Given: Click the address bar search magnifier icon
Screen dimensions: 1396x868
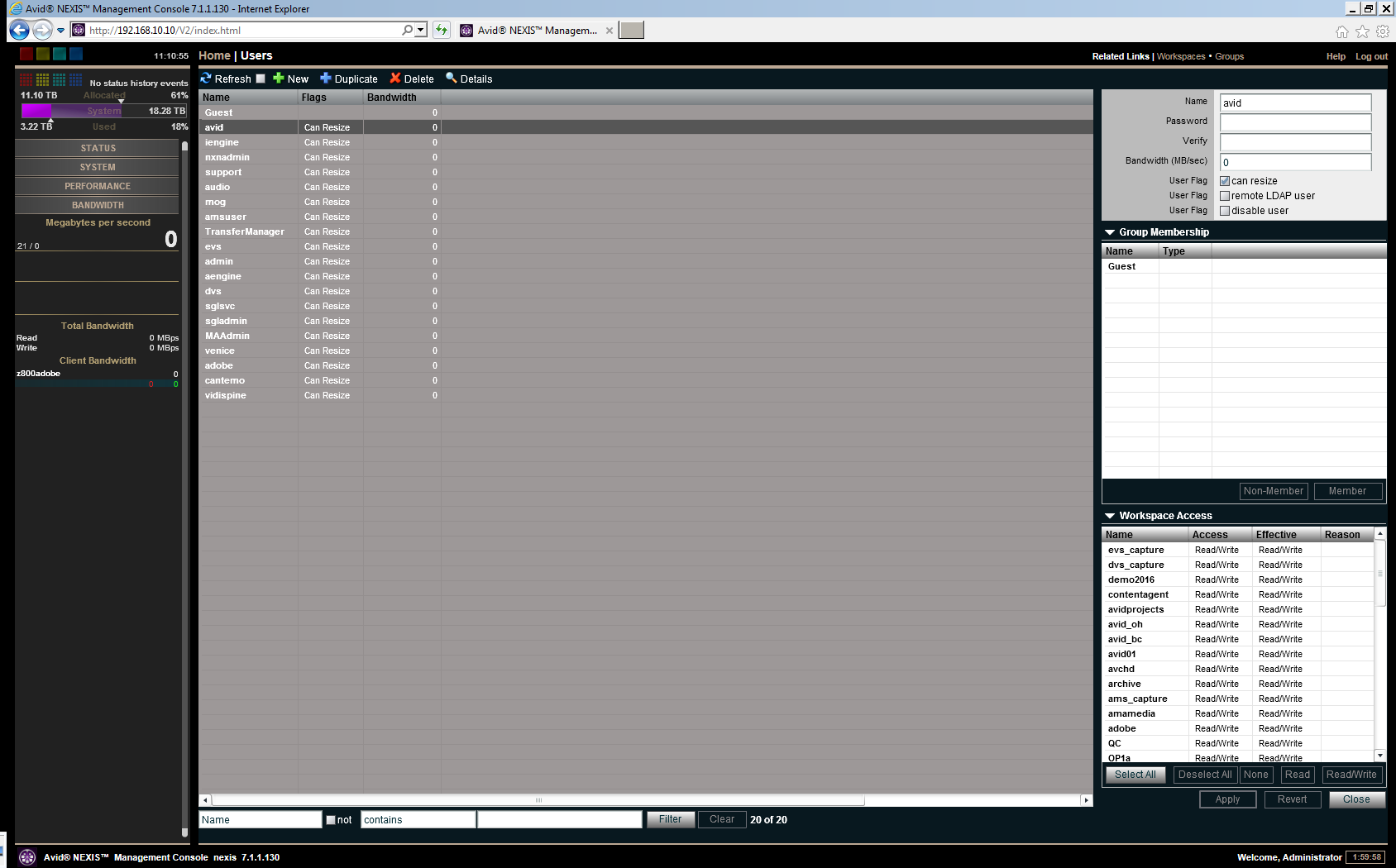Looking at the screenshot, I should click(407, 30).
